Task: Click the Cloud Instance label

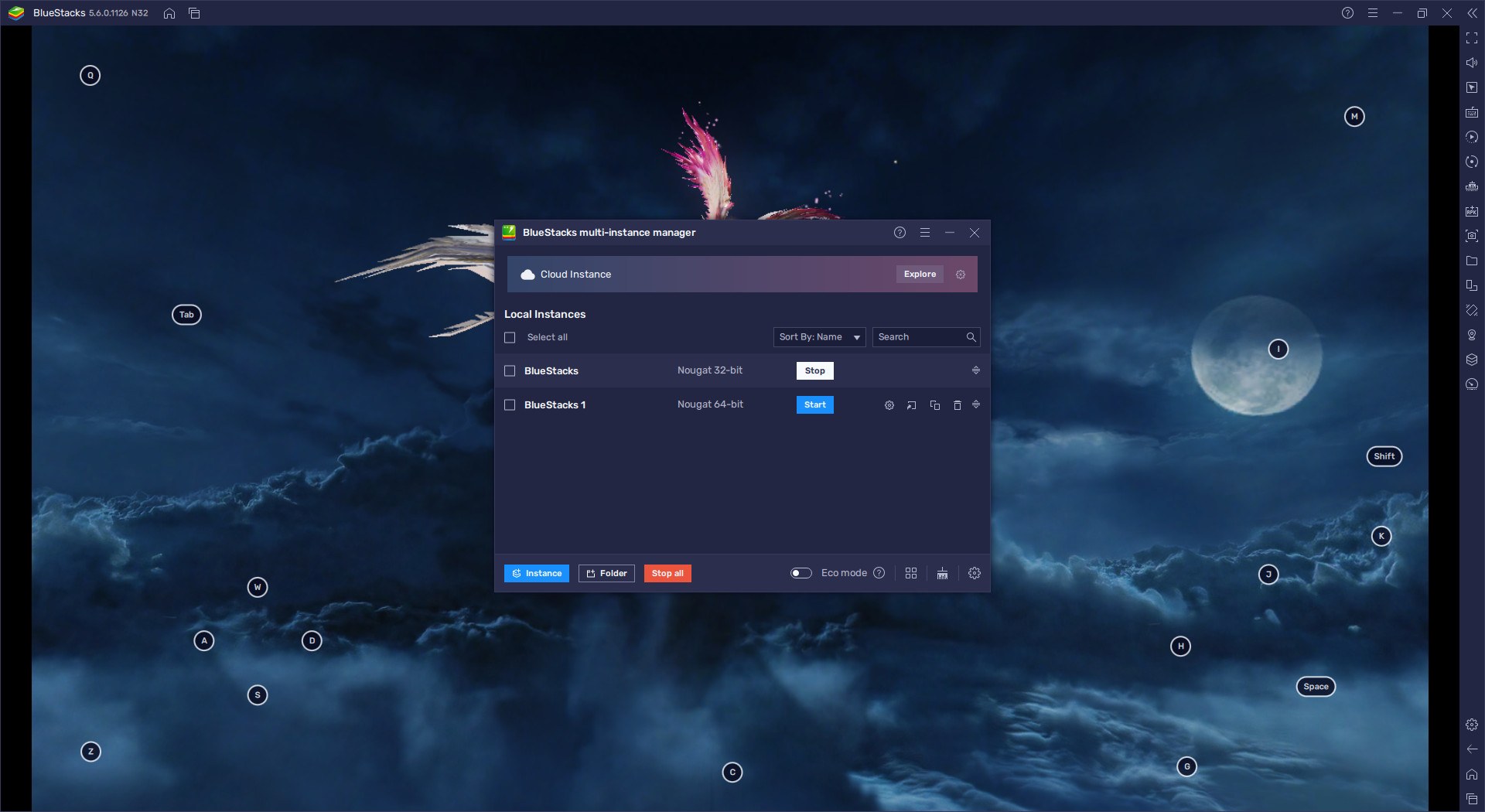Action: coord(575,275)
